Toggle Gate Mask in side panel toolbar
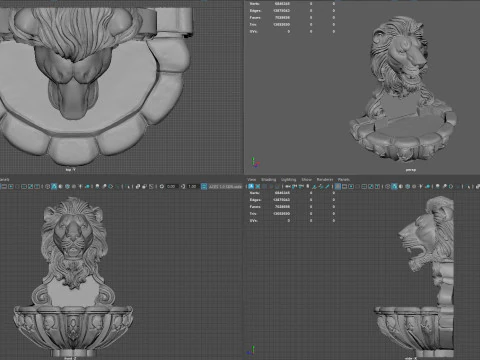This screenshot has height=360, width=480. pos(358,186)
